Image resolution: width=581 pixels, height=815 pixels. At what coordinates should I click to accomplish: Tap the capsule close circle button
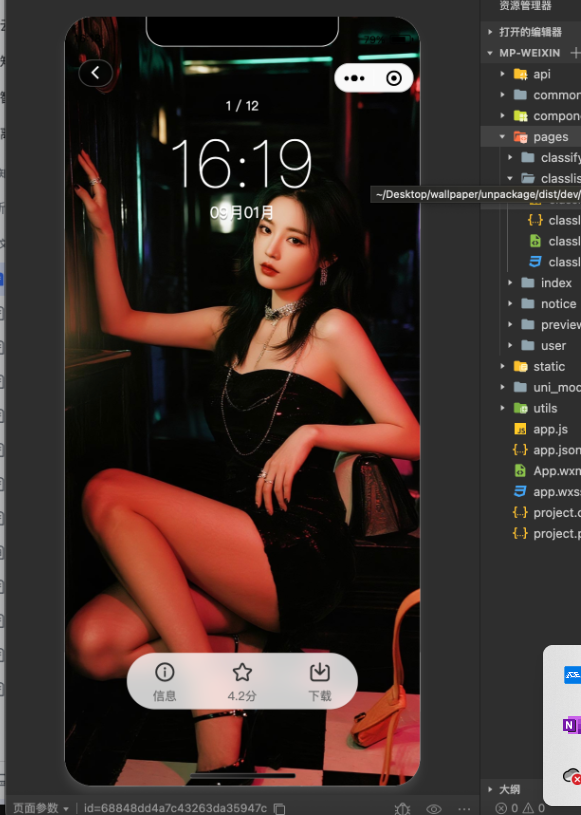tap(394, 78)
